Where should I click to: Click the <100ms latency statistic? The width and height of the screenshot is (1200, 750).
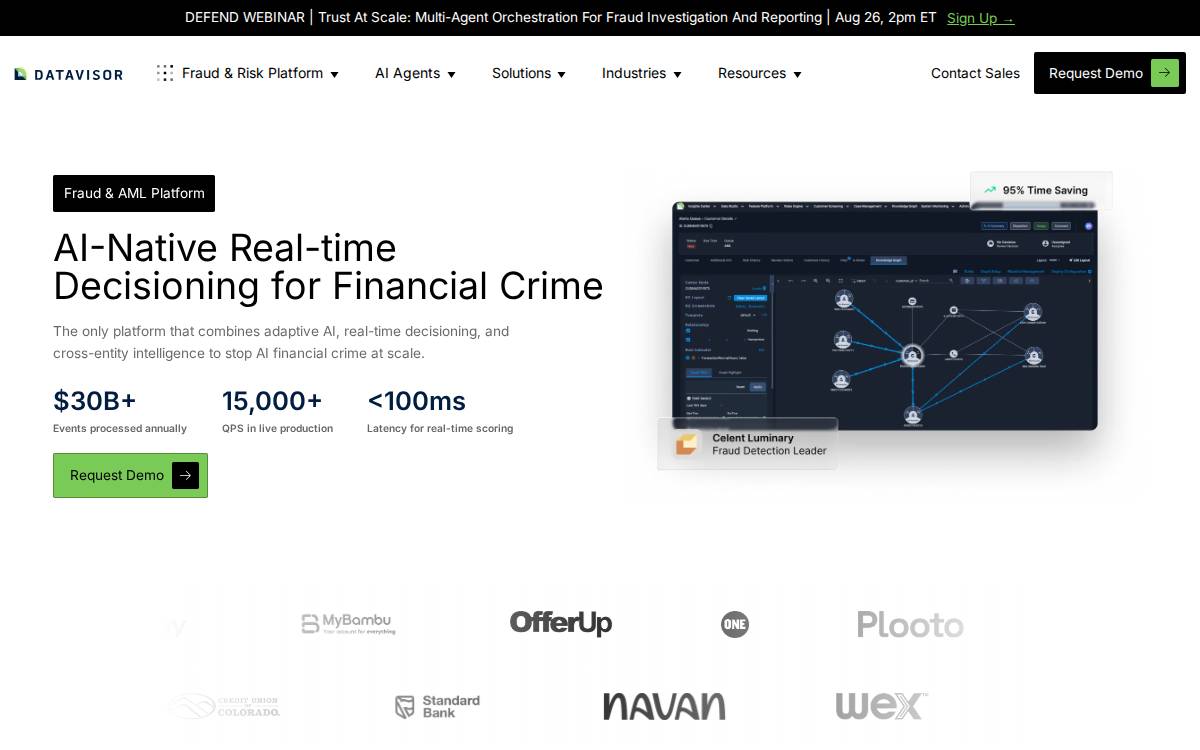click(x=416, y=401)
